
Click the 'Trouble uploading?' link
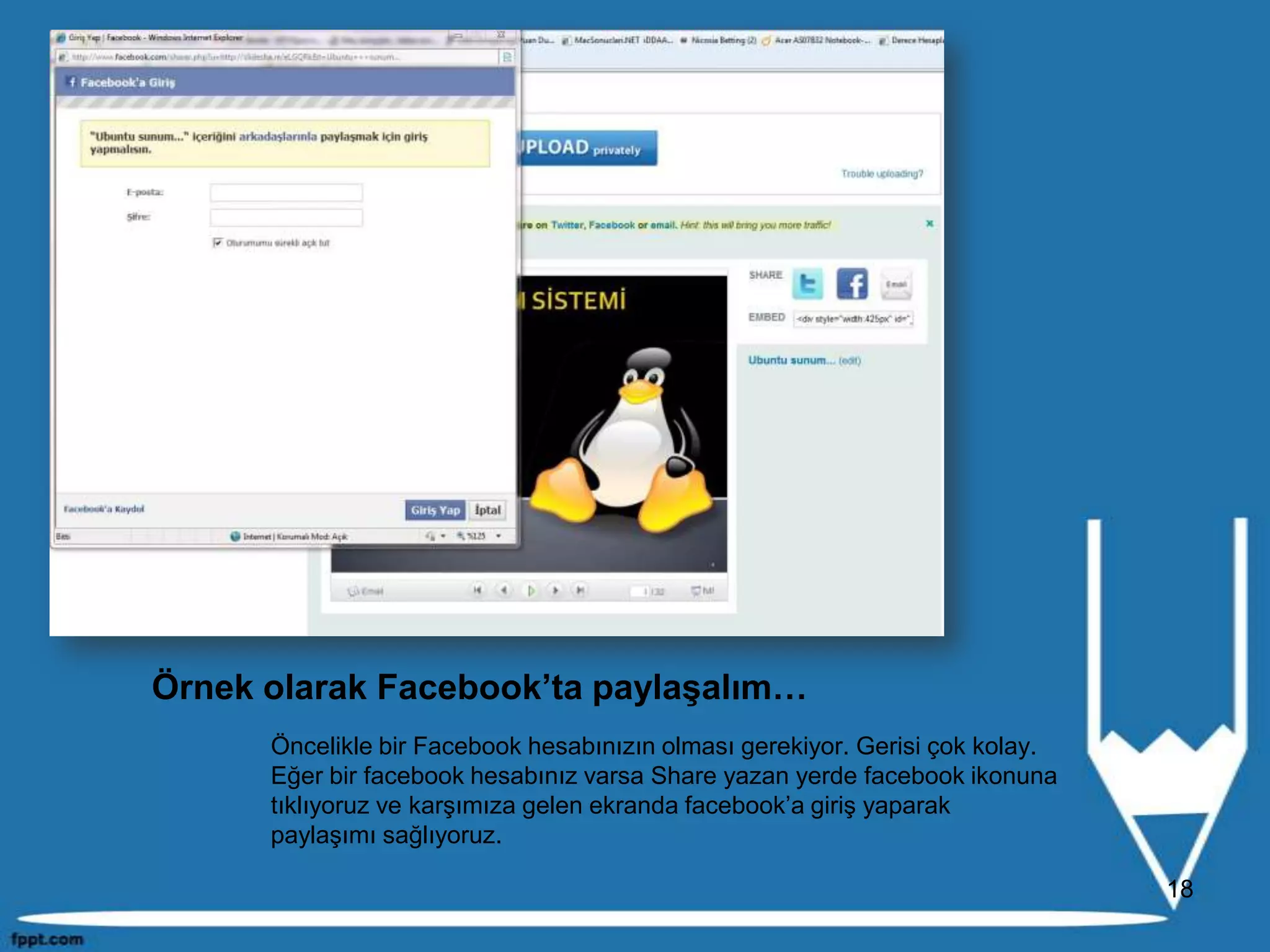881,174
